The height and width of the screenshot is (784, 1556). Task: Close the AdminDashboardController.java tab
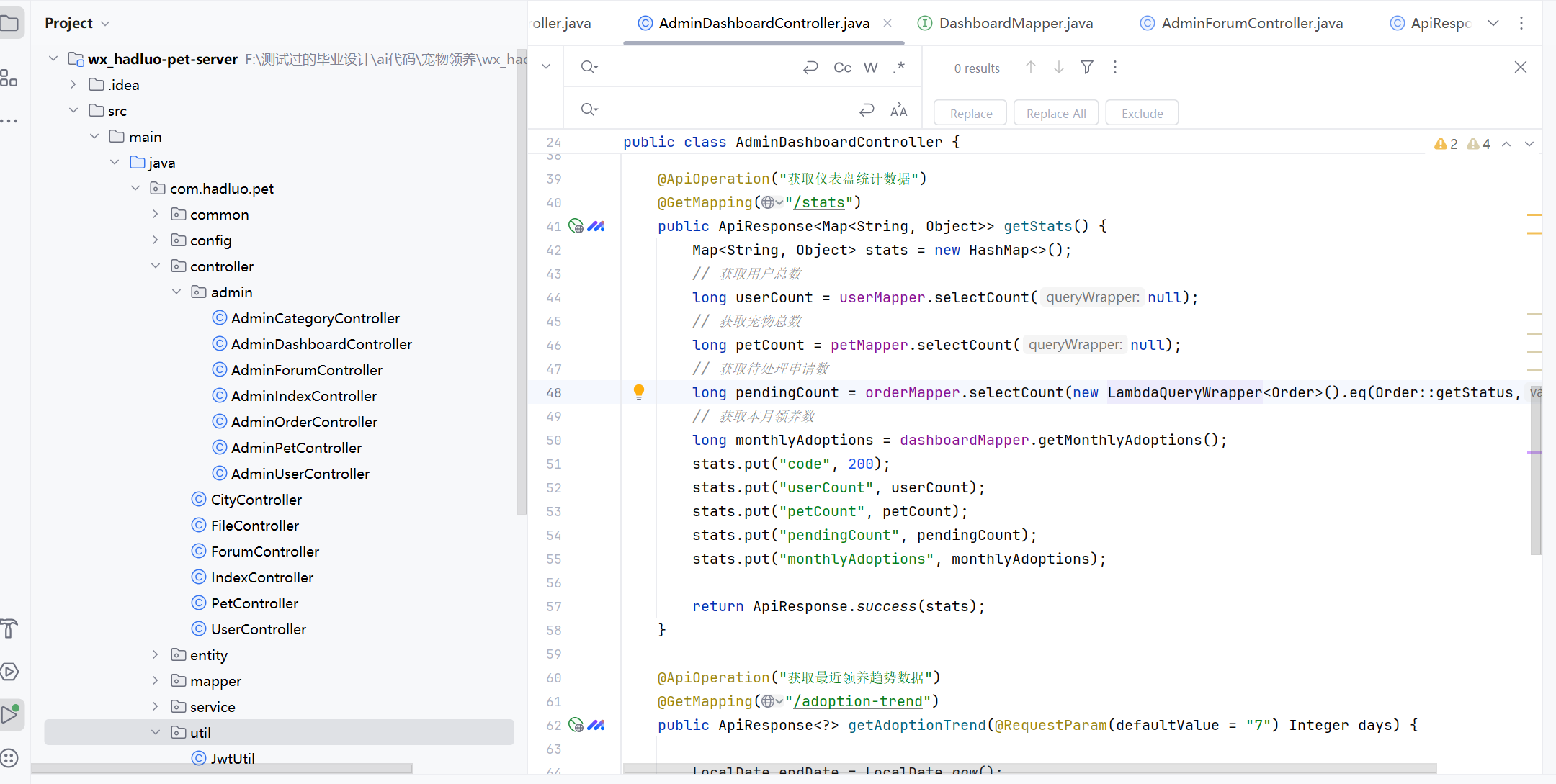887,23
